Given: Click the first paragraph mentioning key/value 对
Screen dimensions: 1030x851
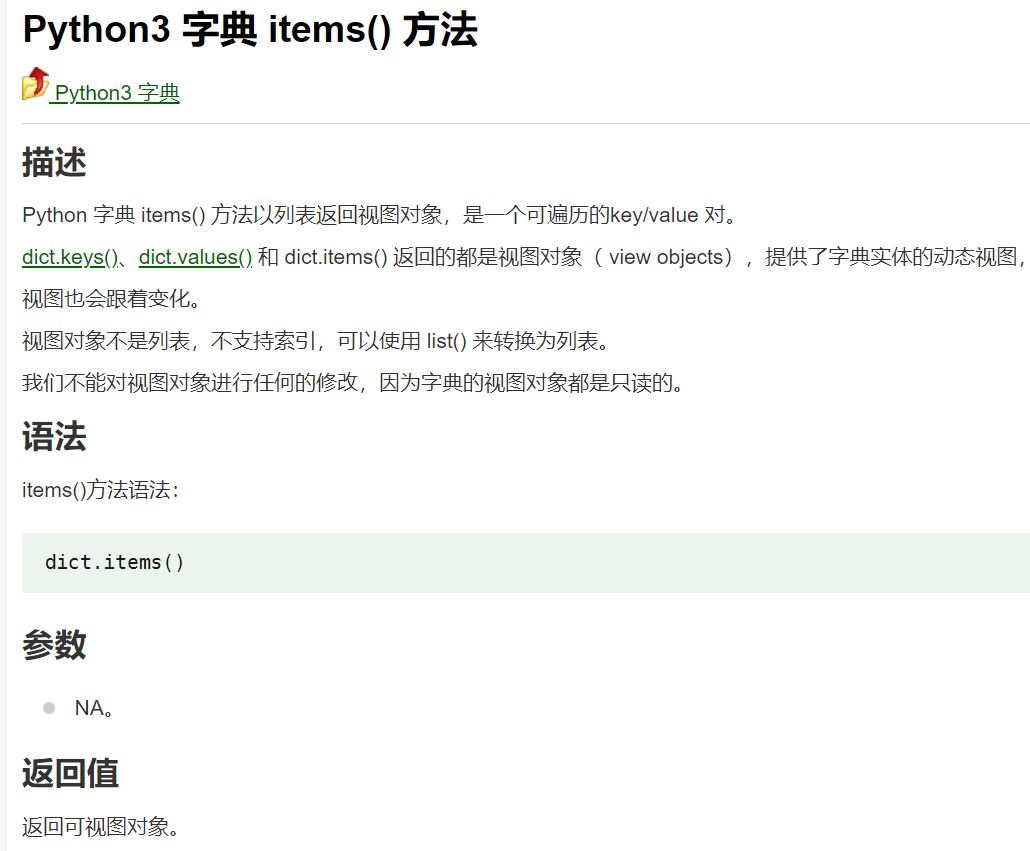Looking at the screenshot, I should [378, 215].
